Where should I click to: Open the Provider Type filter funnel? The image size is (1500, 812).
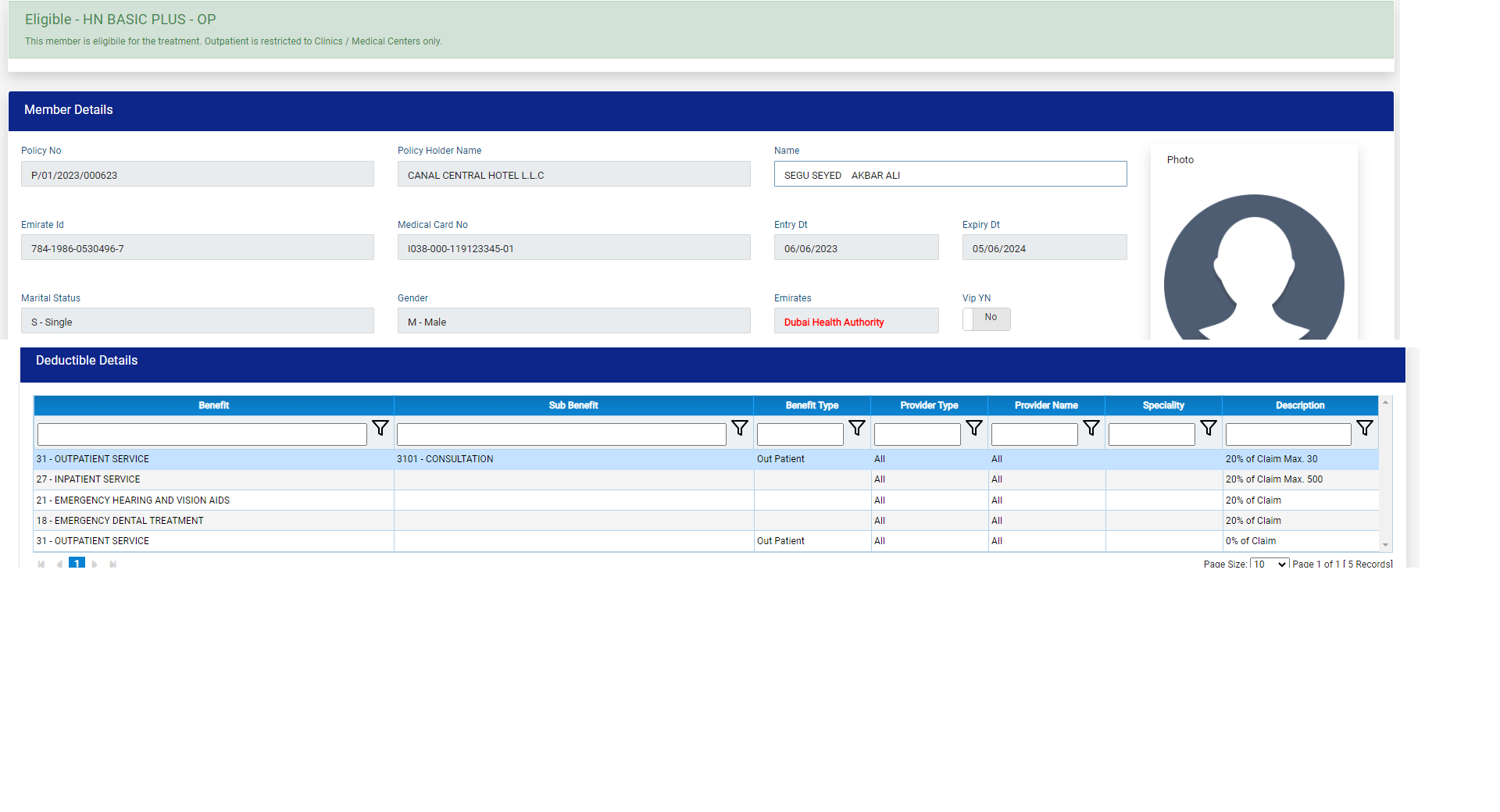[x=974, y=428]
